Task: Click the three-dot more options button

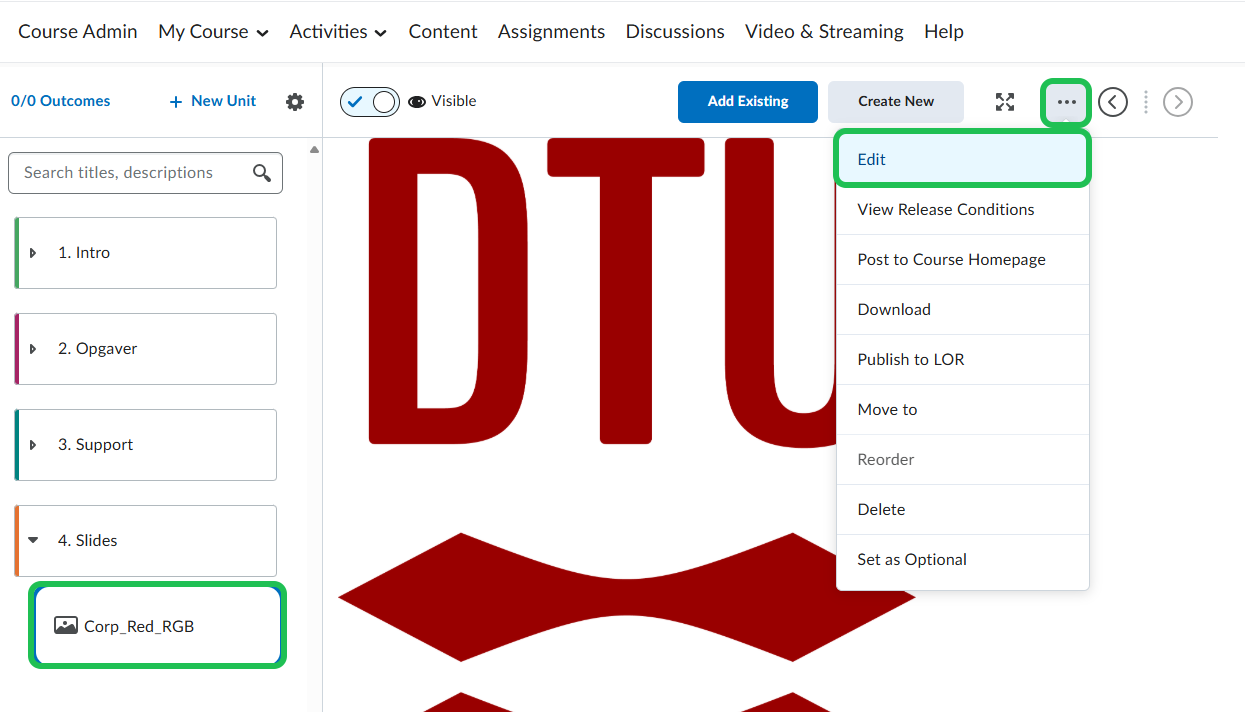Action: (x=1066, y=102)
